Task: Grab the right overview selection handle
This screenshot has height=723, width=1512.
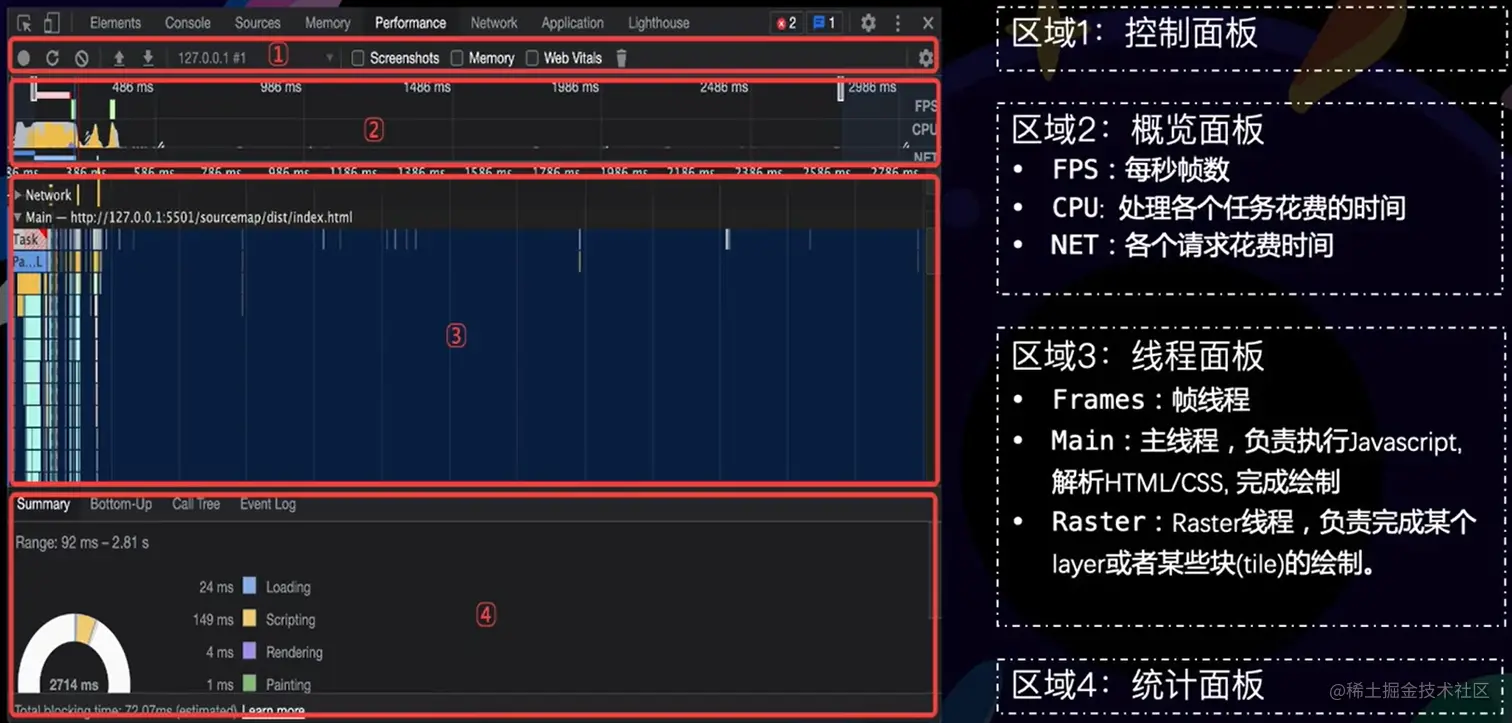Action: pyautogui.click(x=841, y=92)
